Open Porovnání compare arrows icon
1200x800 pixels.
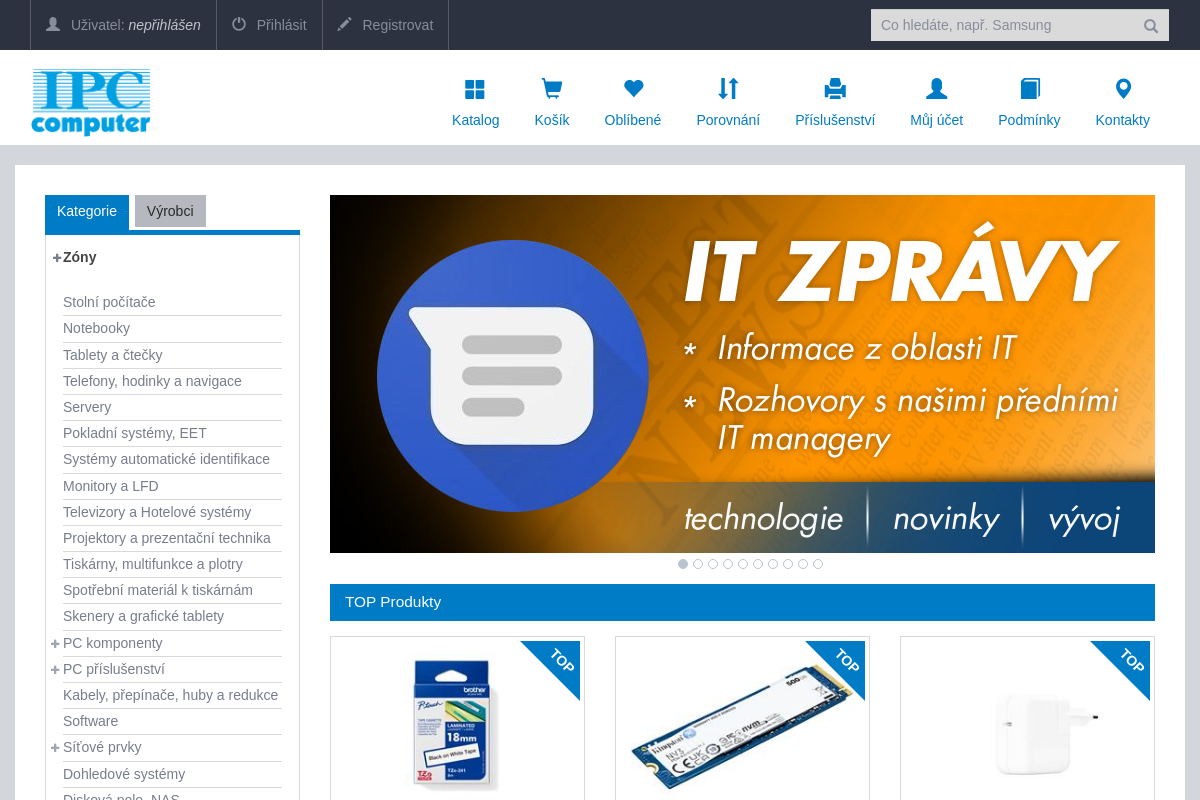click(728, 89)
